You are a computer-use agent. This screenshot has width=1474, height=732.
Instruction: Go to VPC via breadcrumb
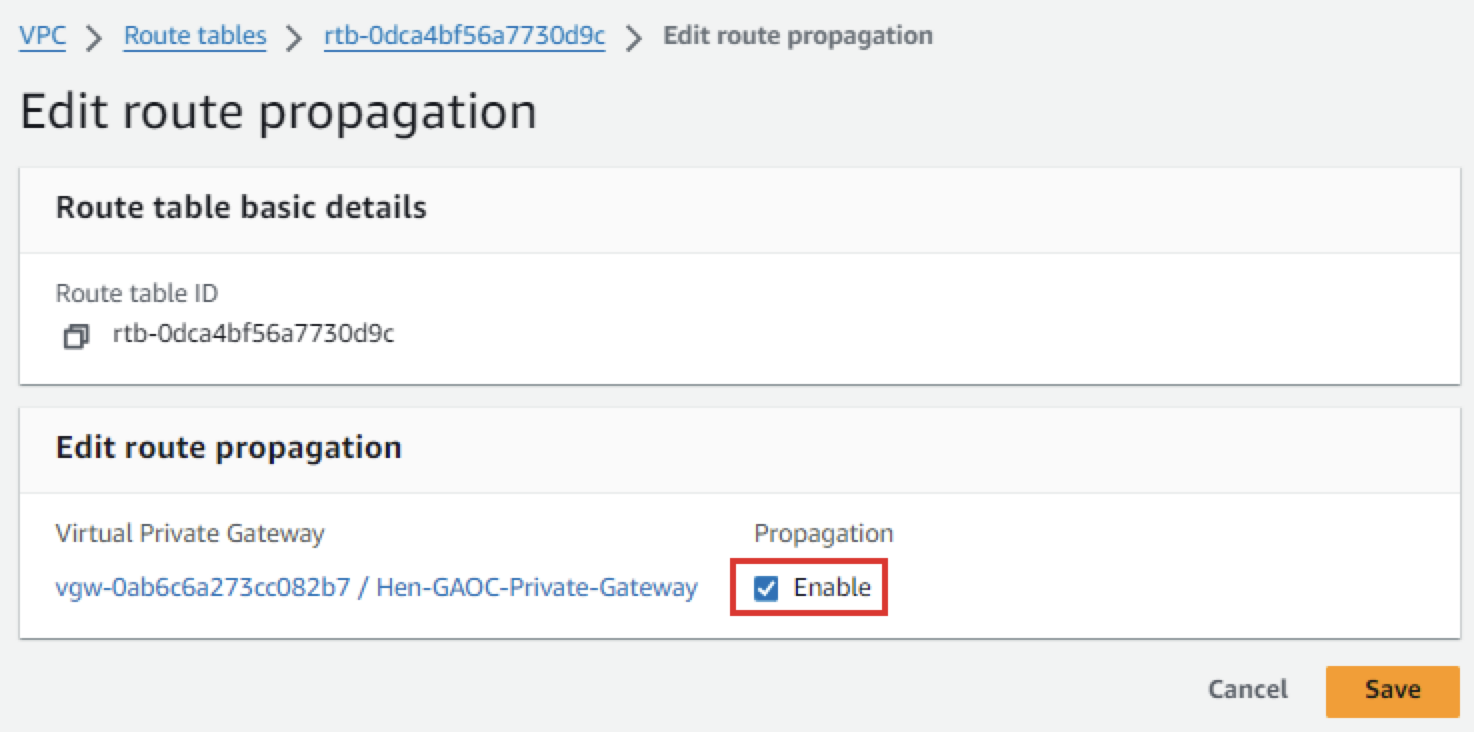point(42,36)
